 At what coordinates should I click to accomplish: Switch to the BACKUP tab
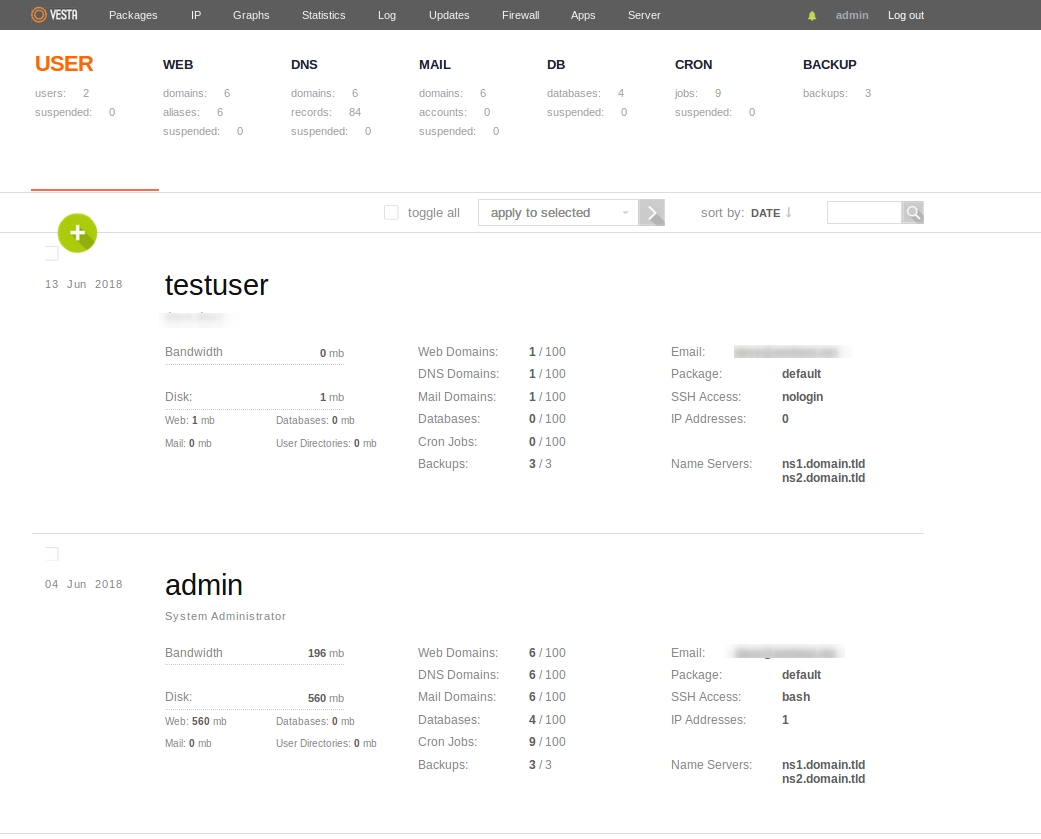click(829, 64)
